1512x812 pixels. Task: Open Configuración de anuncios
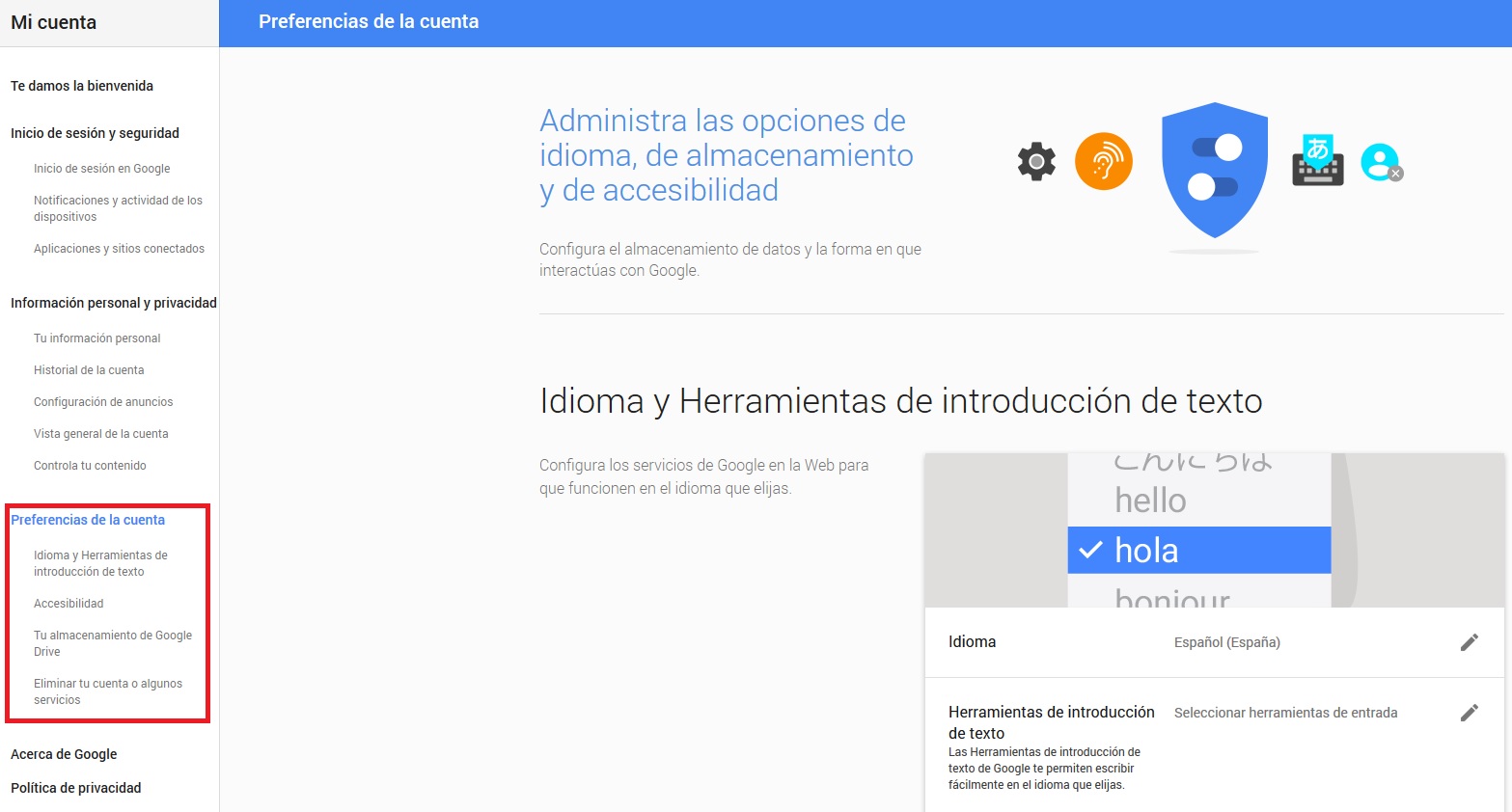[103, 402]
